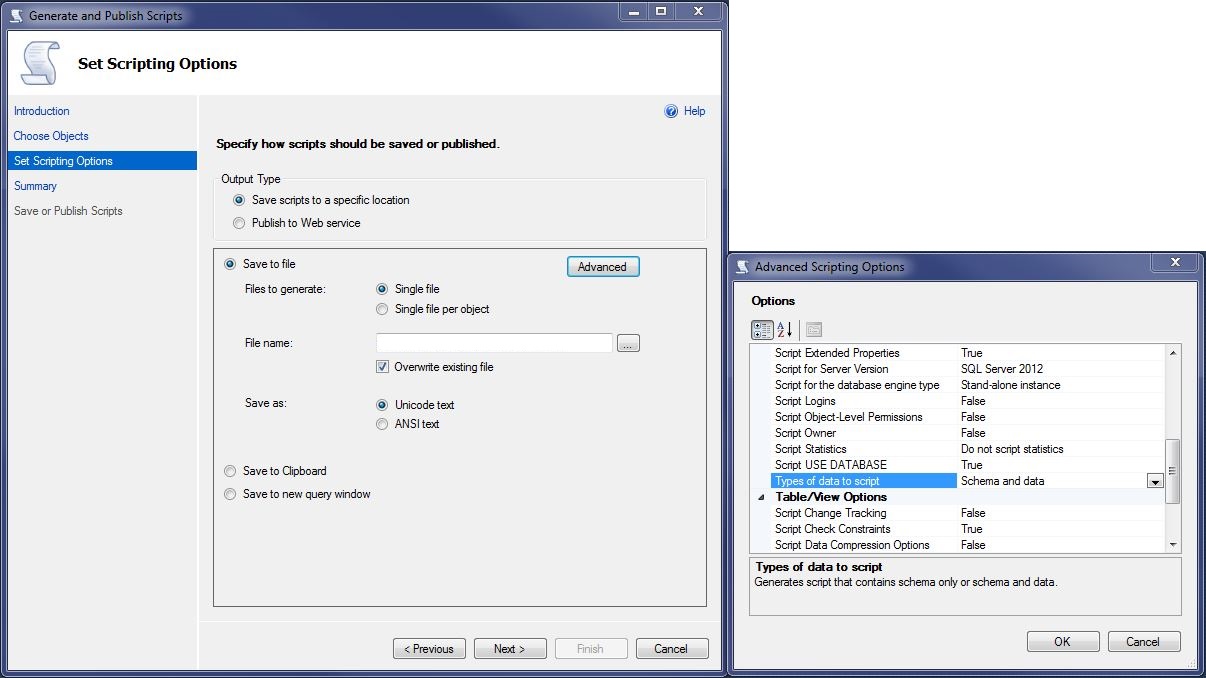Browse for a file with the ellipsis button

628,344
